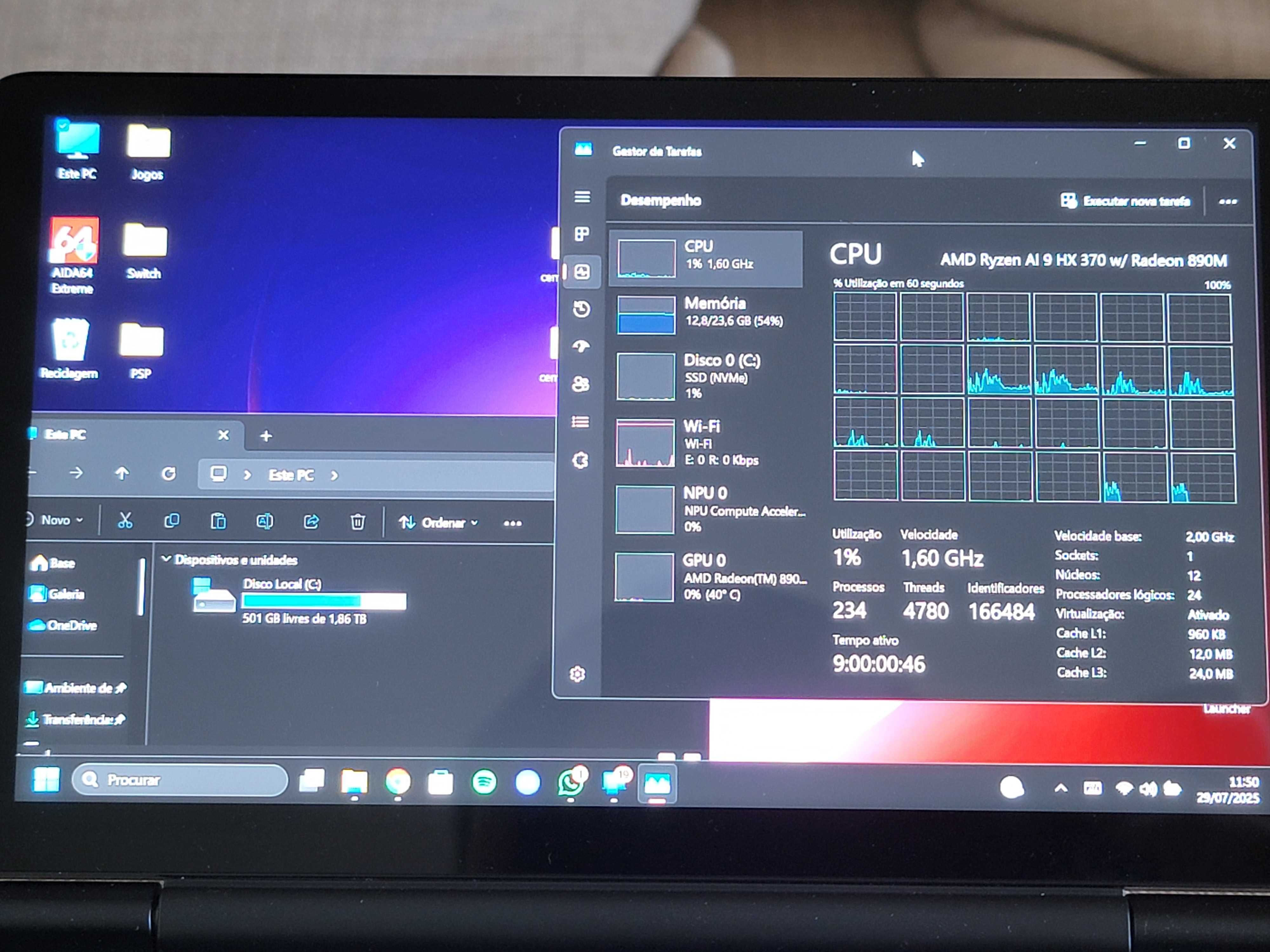The image size is (1270, 952).
Task: Click AMD Ryzen AI 9 HX 370 processor name
Action: 1083,260
